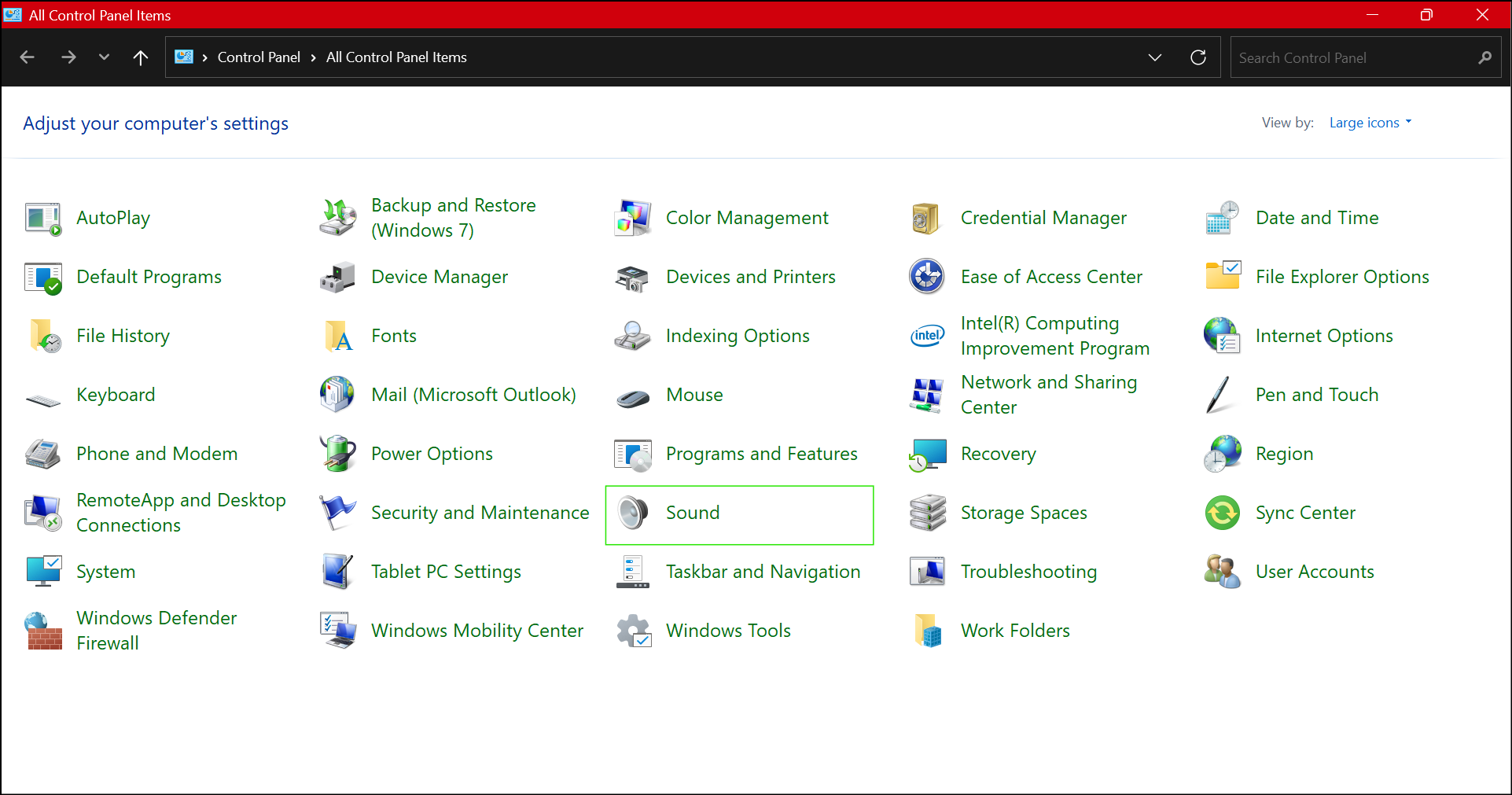Click the Storage Spaces drives icon
The image size is (1512, 795).
(x=927, y=513)
